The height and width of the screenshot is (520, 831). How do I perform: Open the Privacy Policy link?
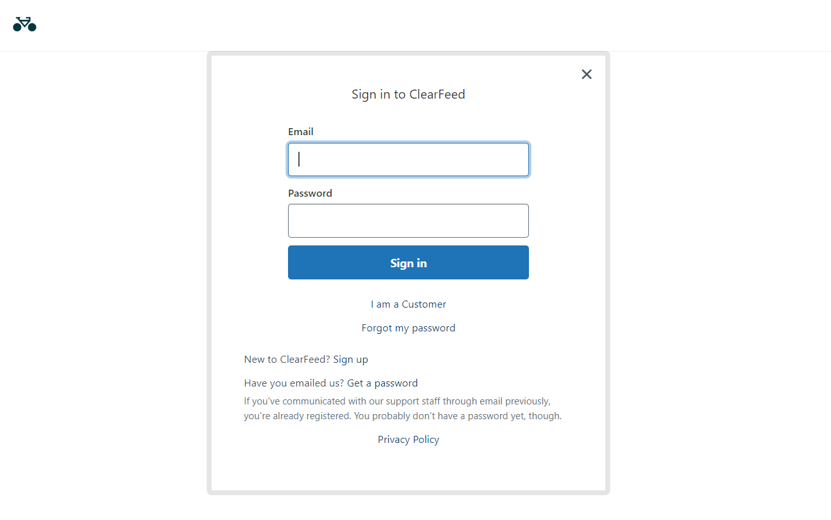(x=408, y=439)
